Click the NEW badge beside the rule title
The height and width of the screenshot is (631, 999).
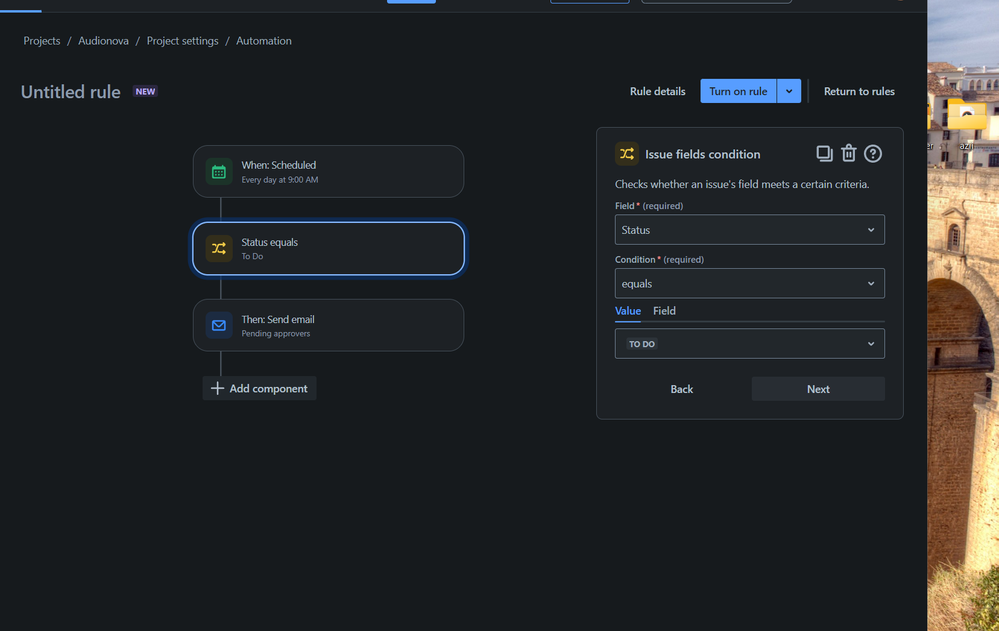[145, 91]
